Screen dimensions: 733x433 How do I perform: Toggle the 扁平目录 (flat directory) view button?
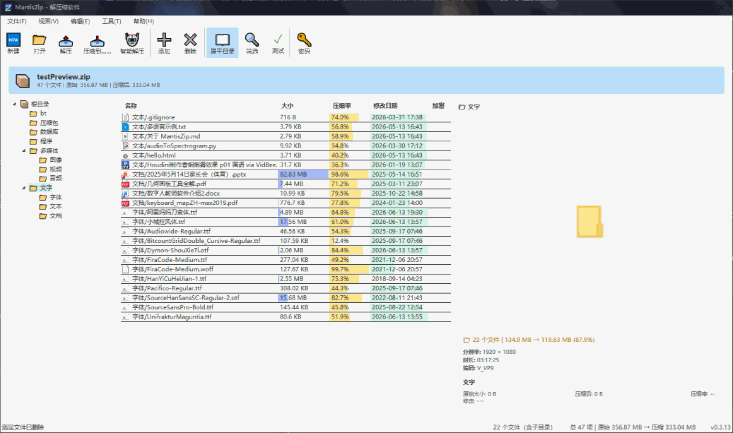(222, 43)
